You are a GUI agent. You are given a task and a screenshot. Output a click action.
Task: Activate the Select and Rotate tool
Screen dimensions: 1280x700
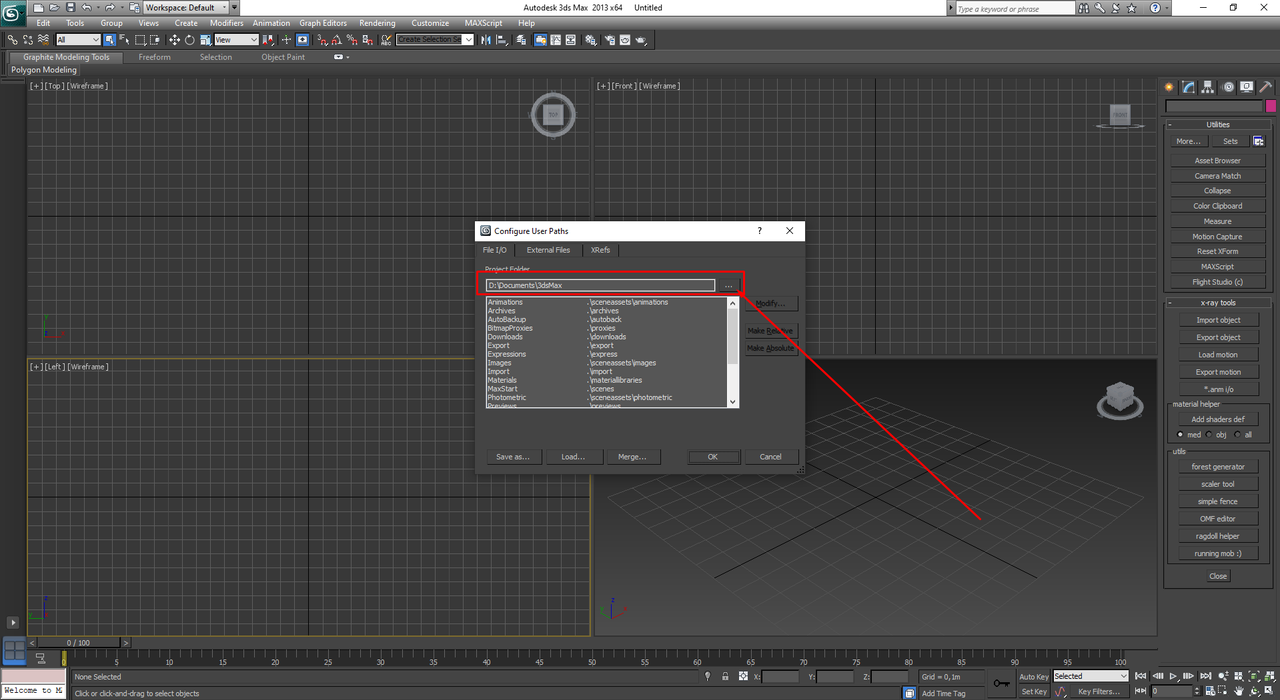point(189,40)
